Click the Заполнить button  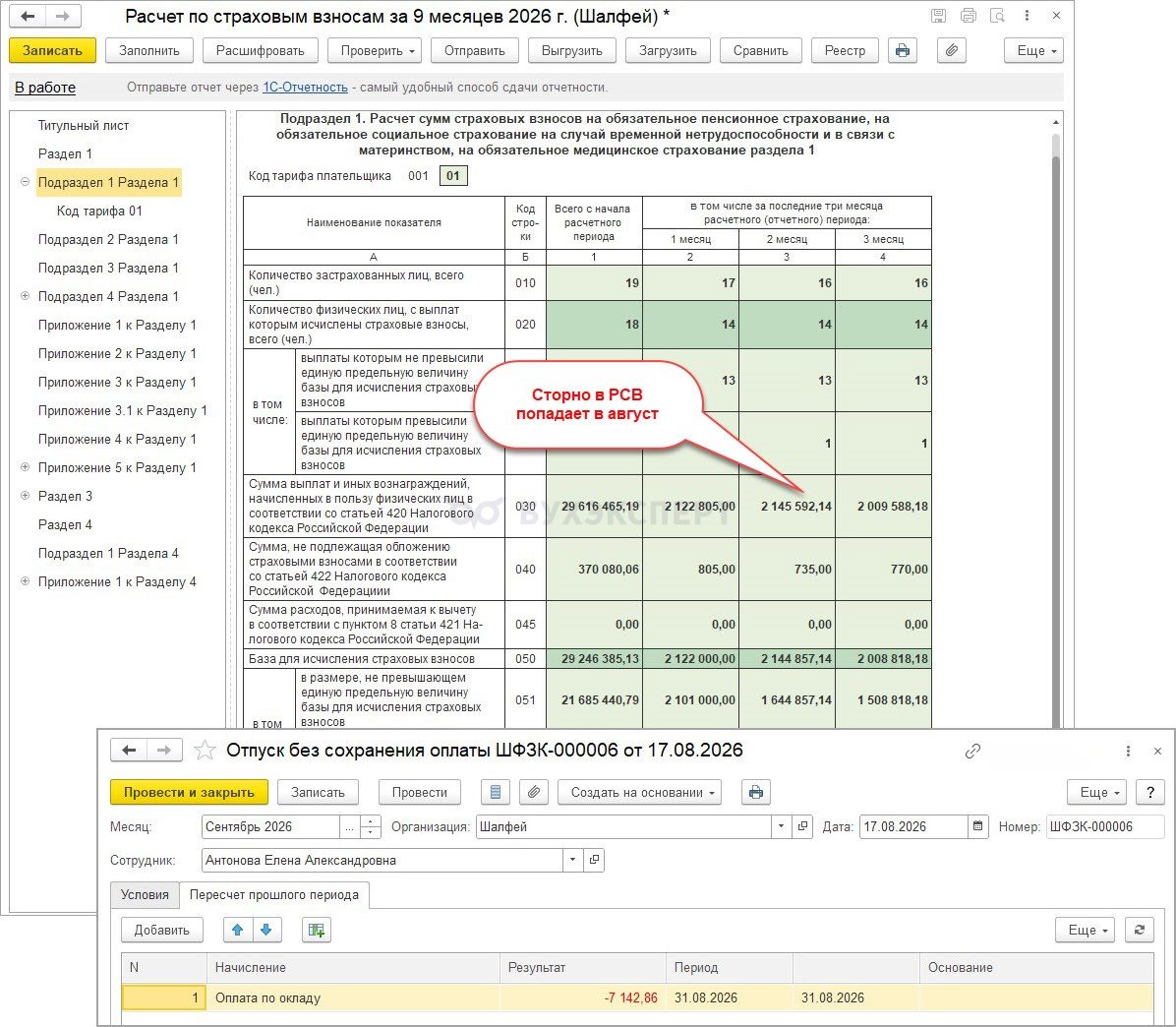click(x=149, y=51)
